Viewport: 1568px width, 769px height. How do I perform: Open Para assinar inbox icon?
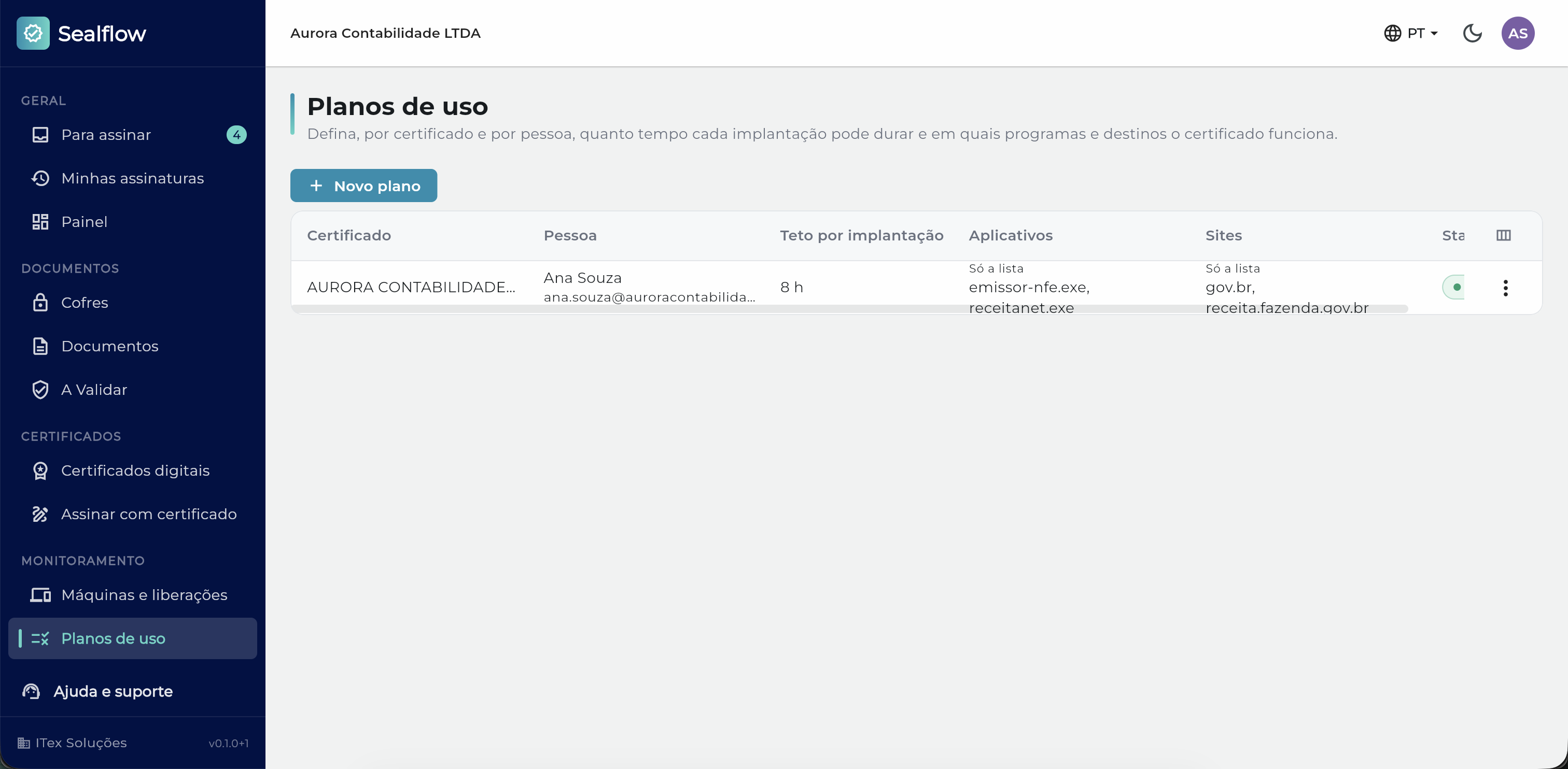(40, 134)
